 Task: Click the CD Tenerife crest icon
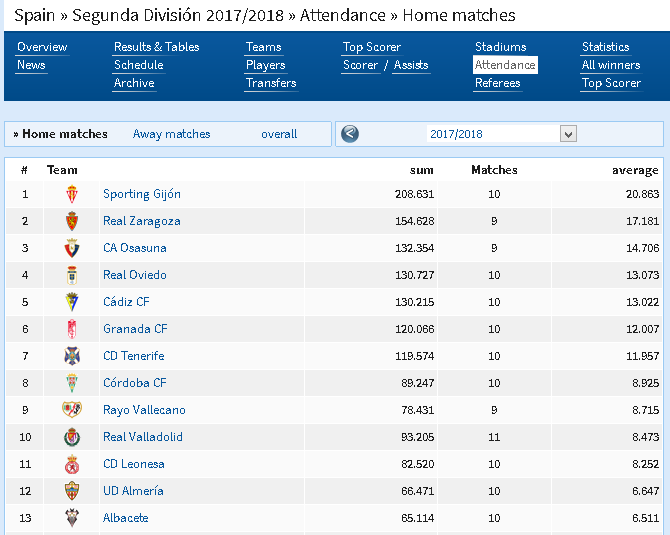pyautogui.click(x=72, y=356)
